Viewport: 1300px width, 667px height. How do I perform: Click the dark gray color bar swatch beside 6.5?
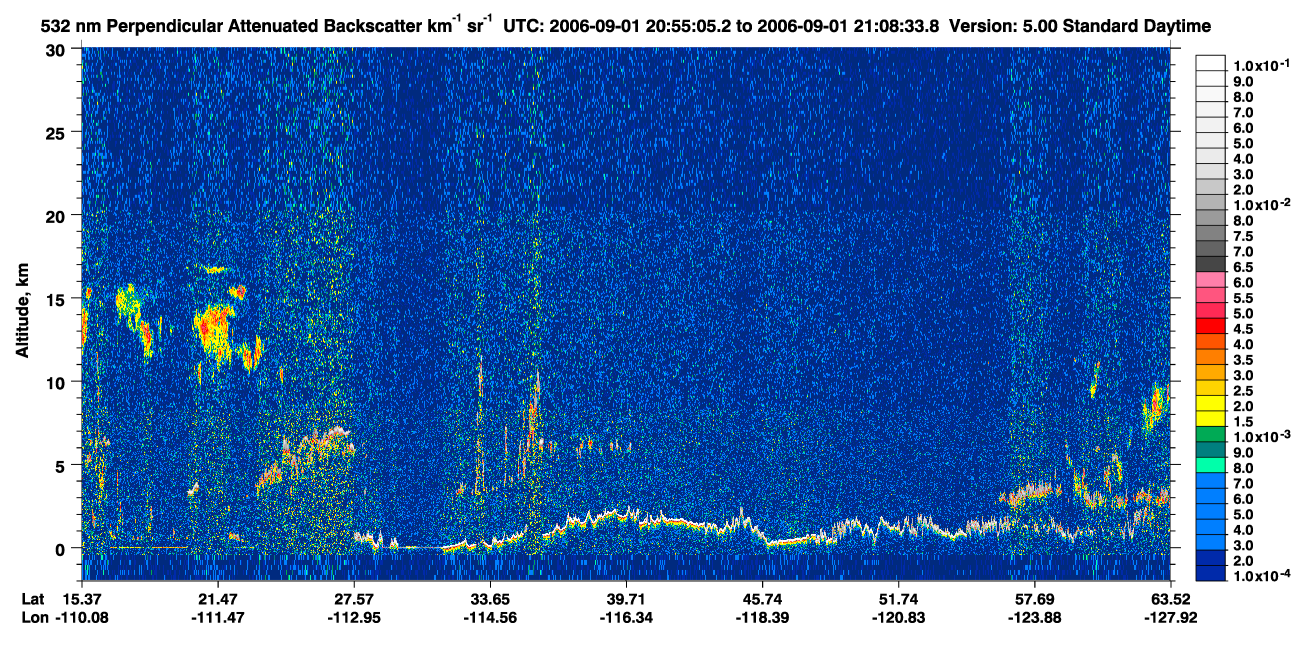(x=1211, y=263)
